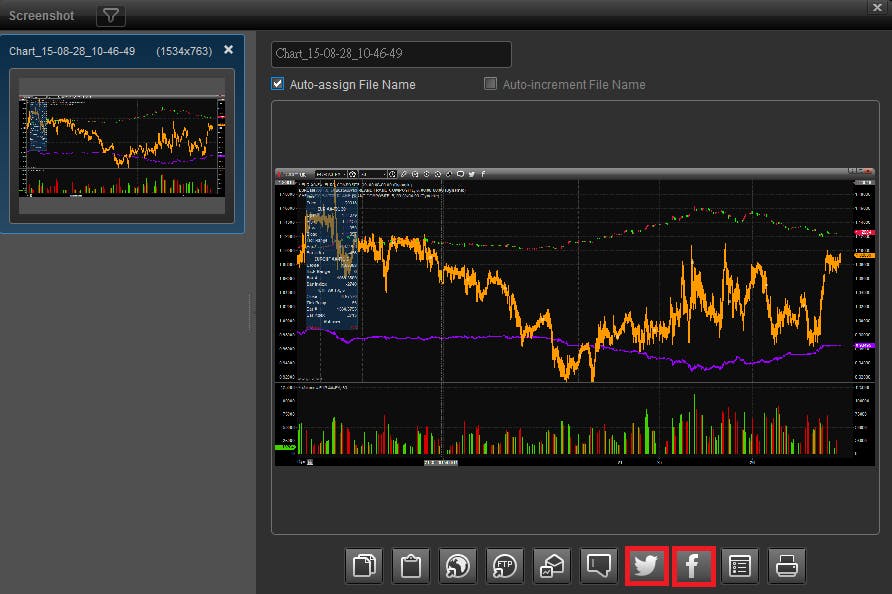Click the chat message bubble icon
The image size is (892, 594).
[x=599, y=567]
